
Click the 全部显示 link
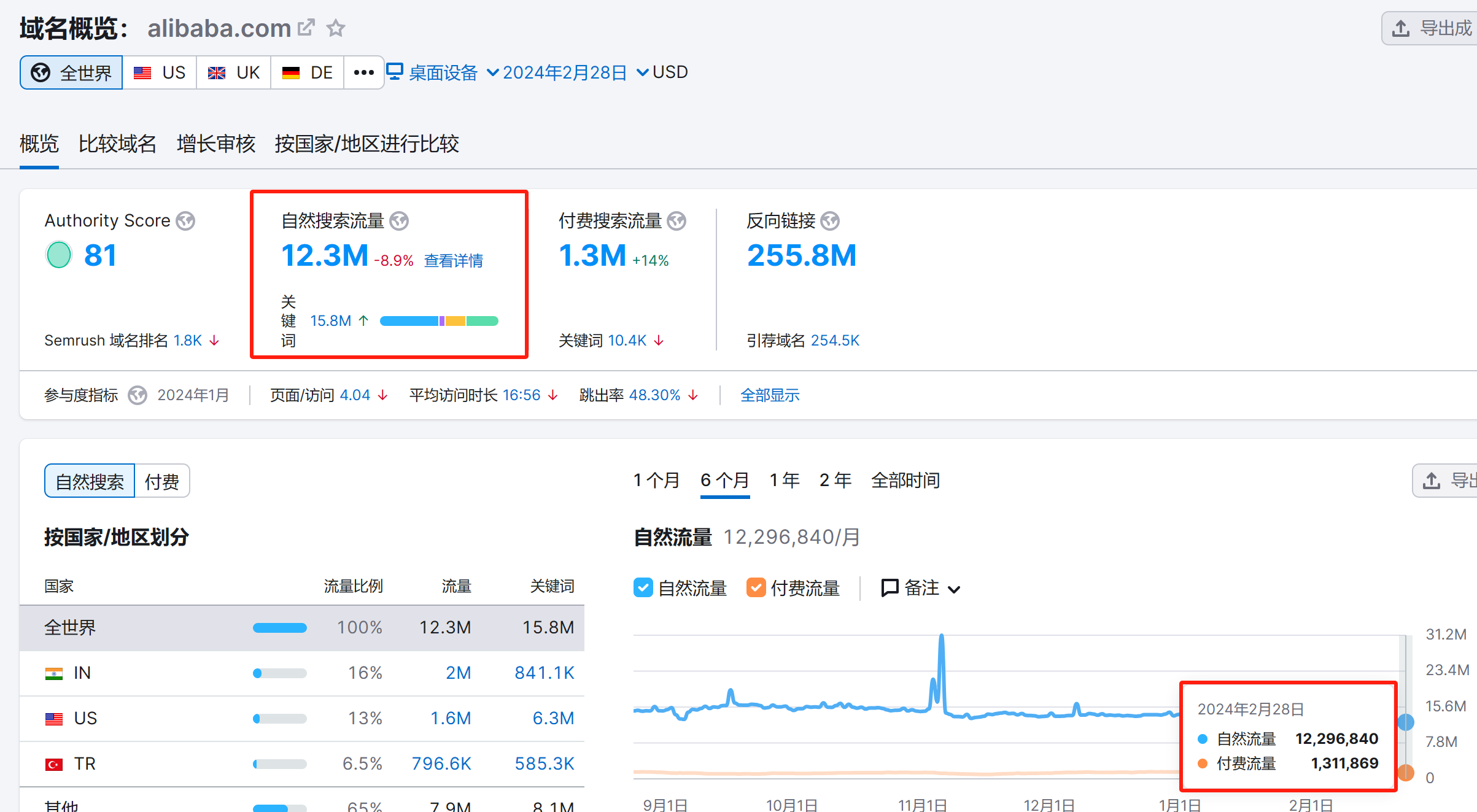click(770, 395)
